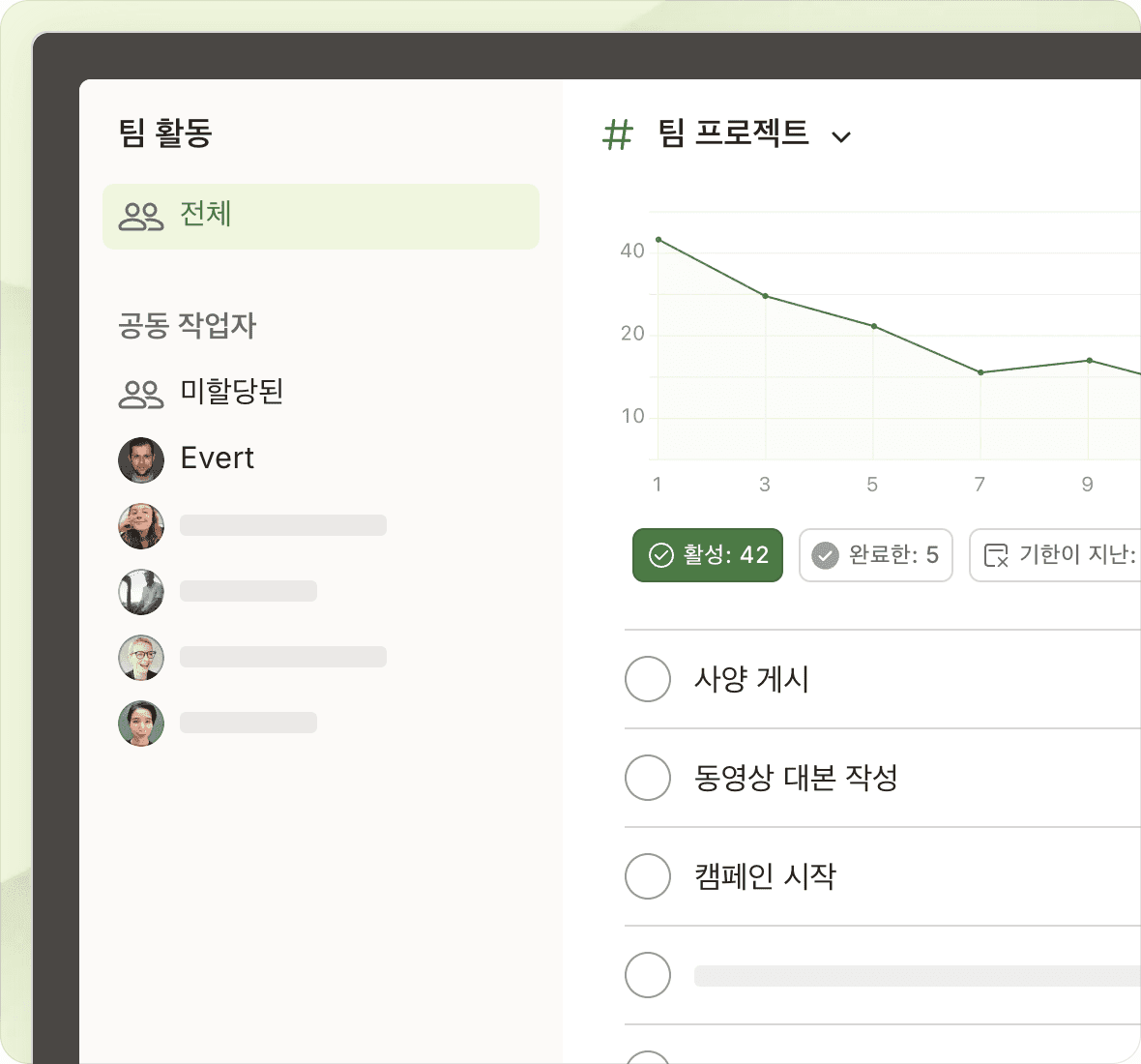Check off the 사양 게시 task
The image size is (1141, 1064).
tap(648, 679)
